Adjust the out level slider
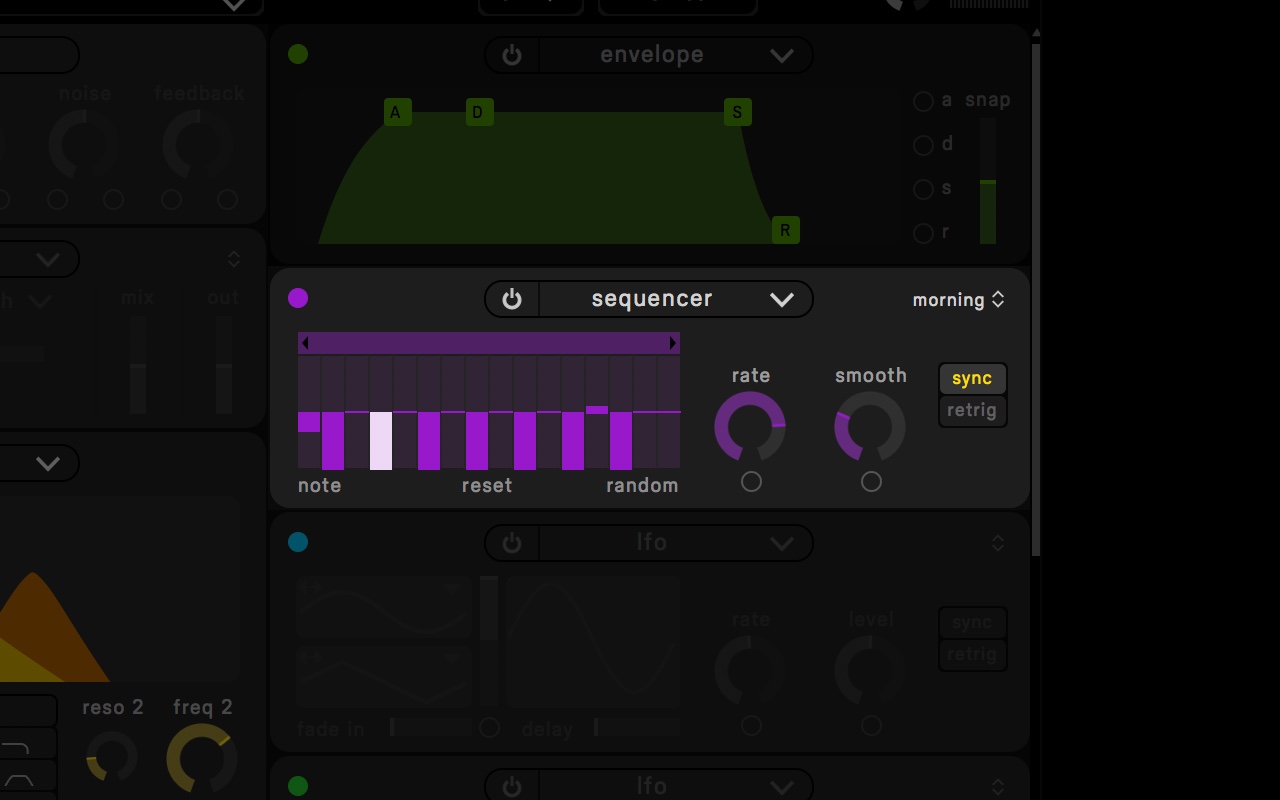The width and height of the screenshot is (1280, 800). tap(224, 365)
